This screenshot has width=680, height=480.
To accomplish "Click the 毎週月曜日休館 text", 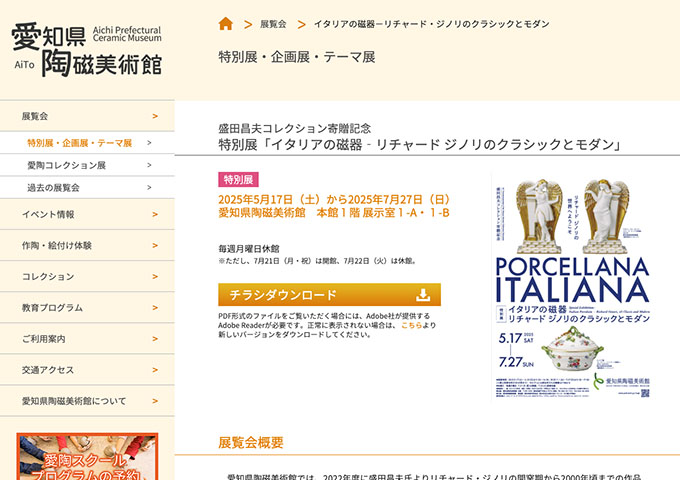I will (249, 249).
